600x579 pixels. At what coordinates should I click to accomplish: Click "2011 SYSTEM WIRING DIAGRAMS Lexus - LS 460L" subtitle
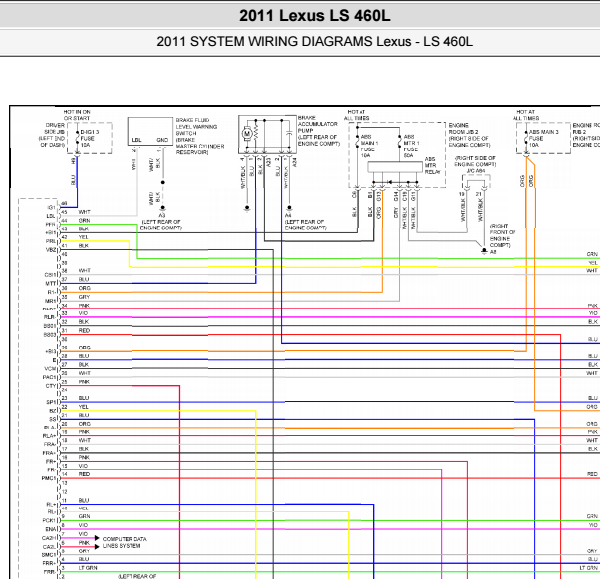(315, 41)
